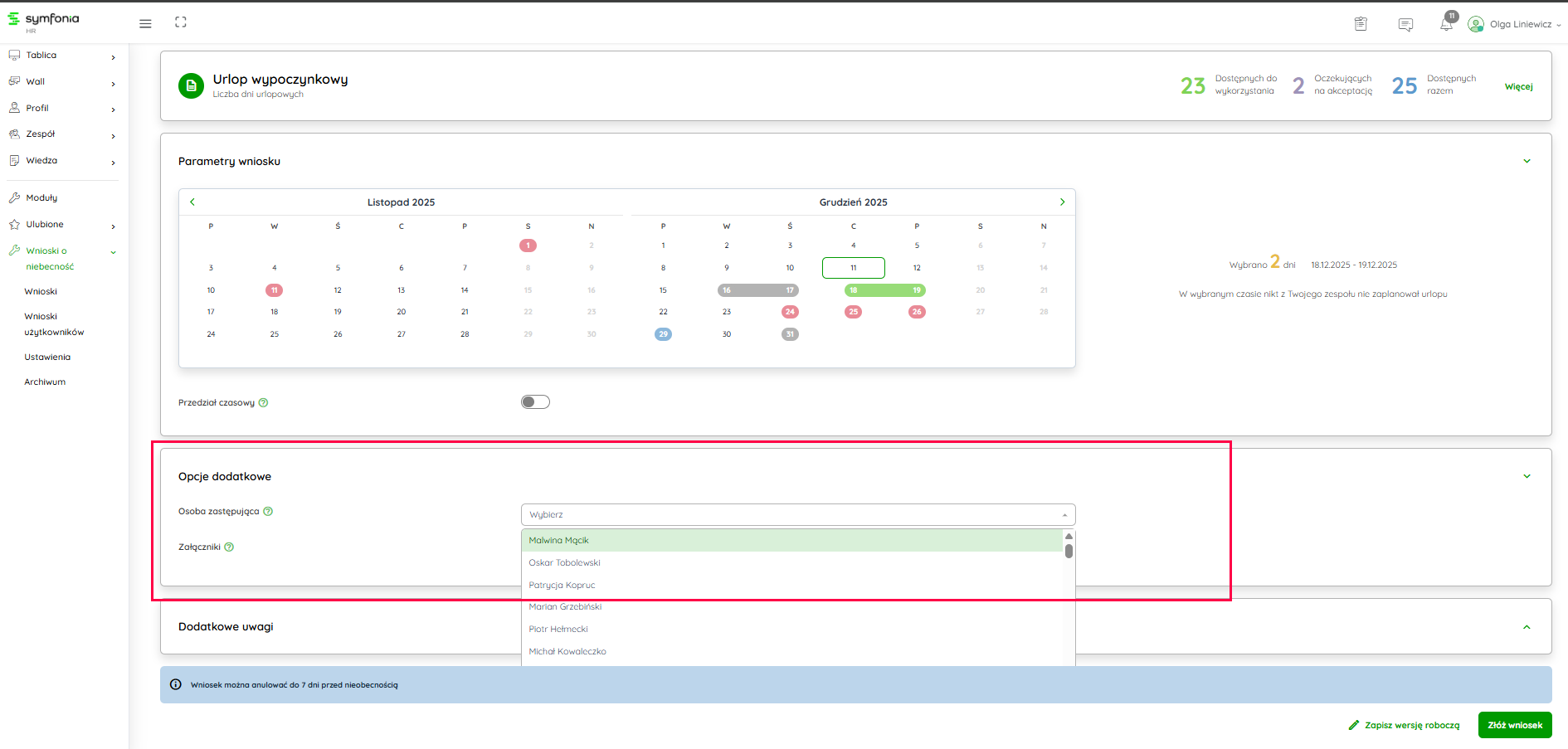Viewport: 1568px width, 749px height.
Task: Open the Osoba zastępująca dropdown
Action: pyautogui.click(x=797, y=514)
